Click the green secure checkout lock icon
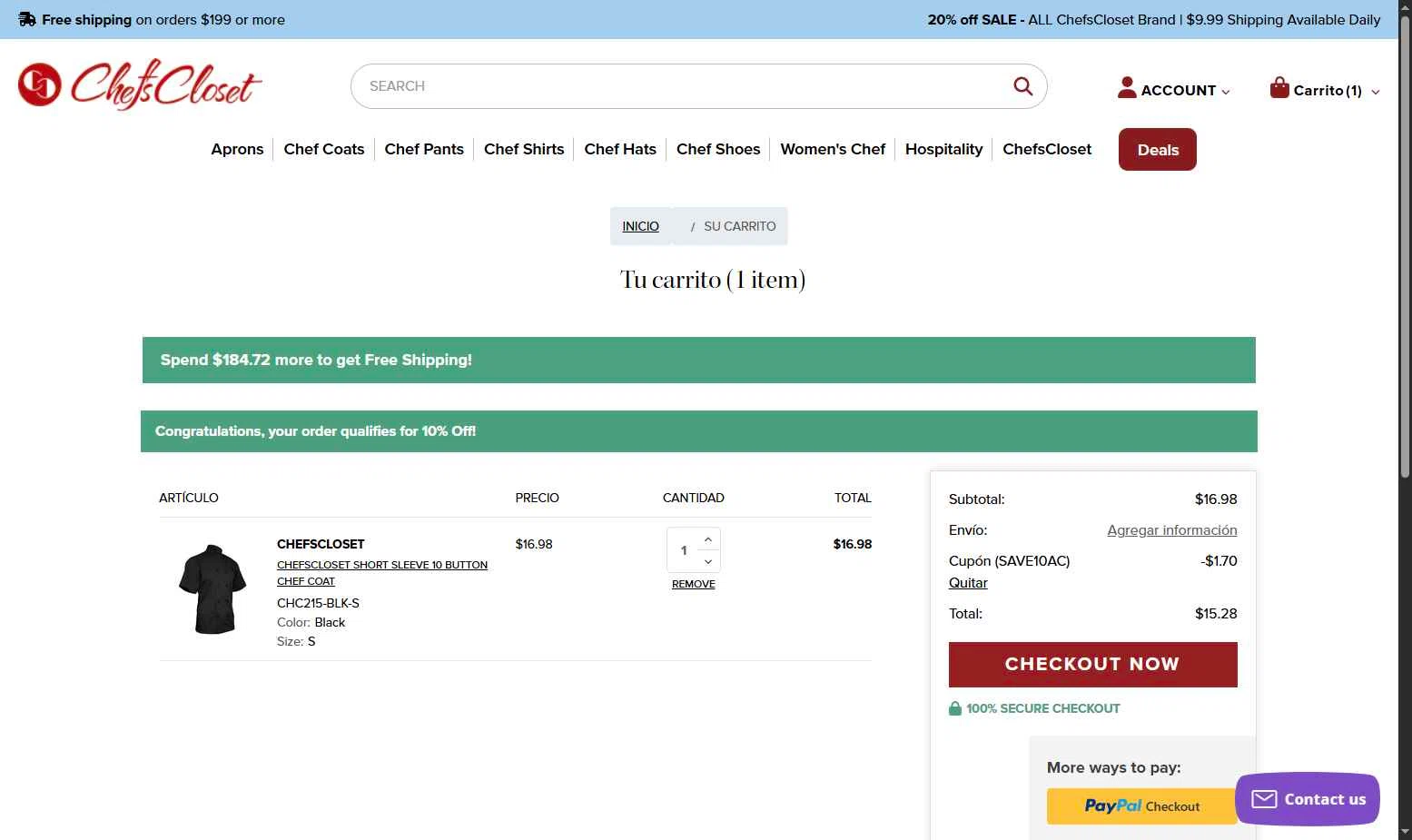The image size is (1412, 840). 955,708
